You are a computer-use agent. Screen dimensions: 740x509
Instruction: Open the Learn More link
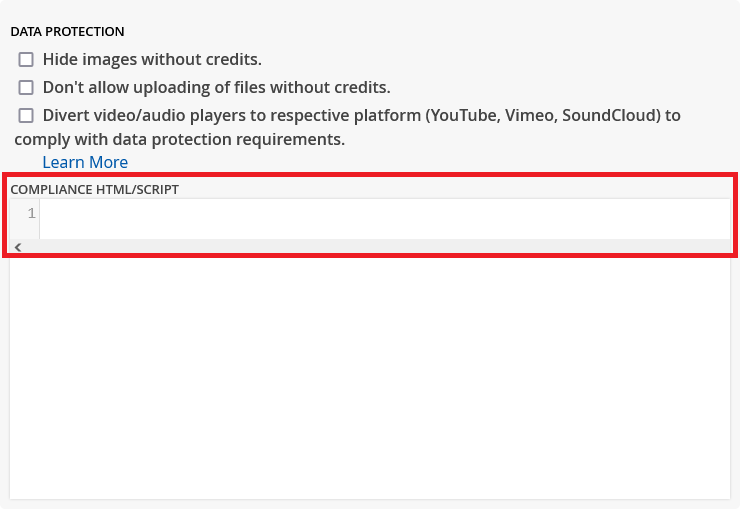[x=85, y=162]
